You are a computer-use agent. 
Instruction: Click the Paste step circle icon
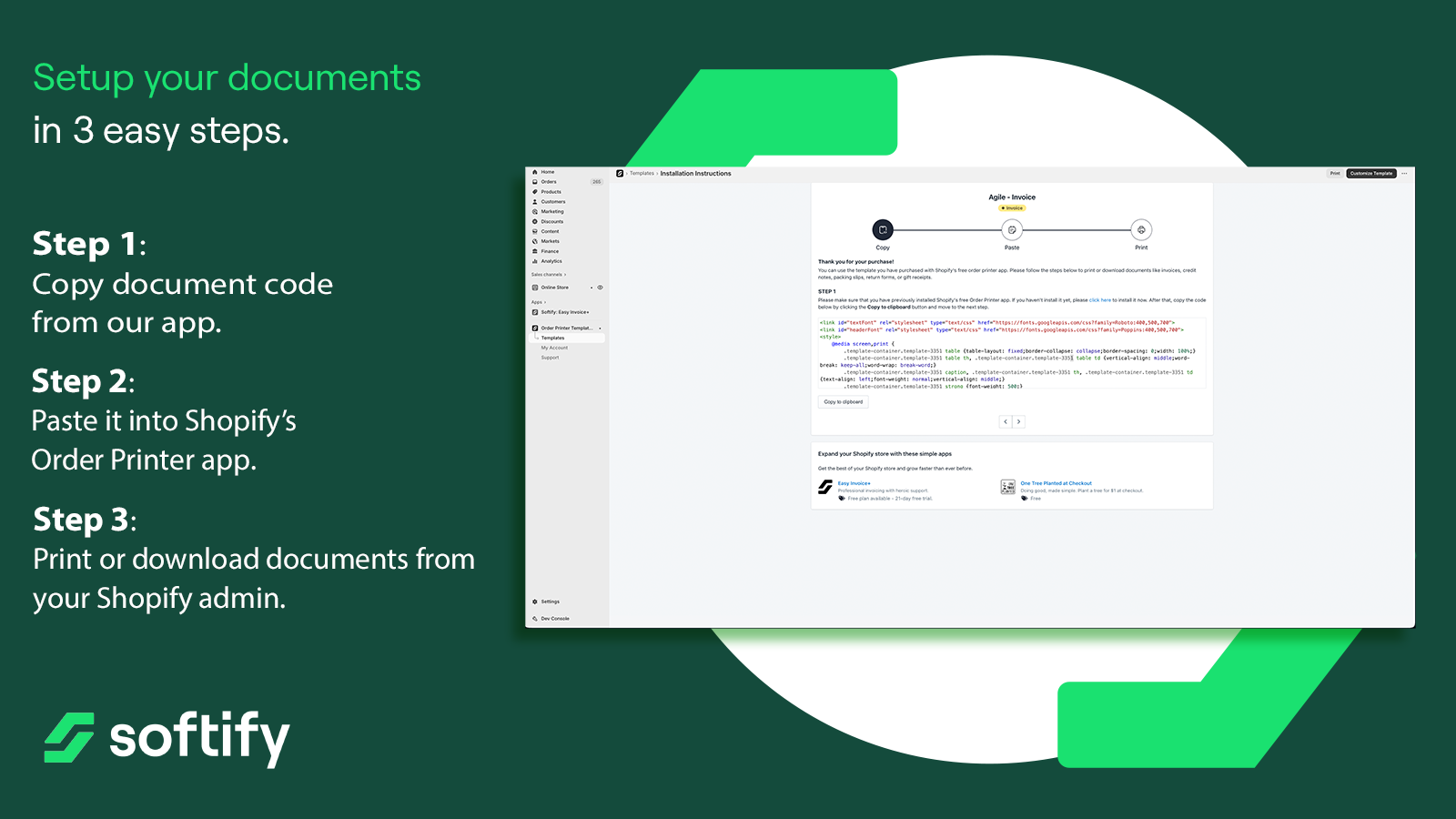[1012, 230]
